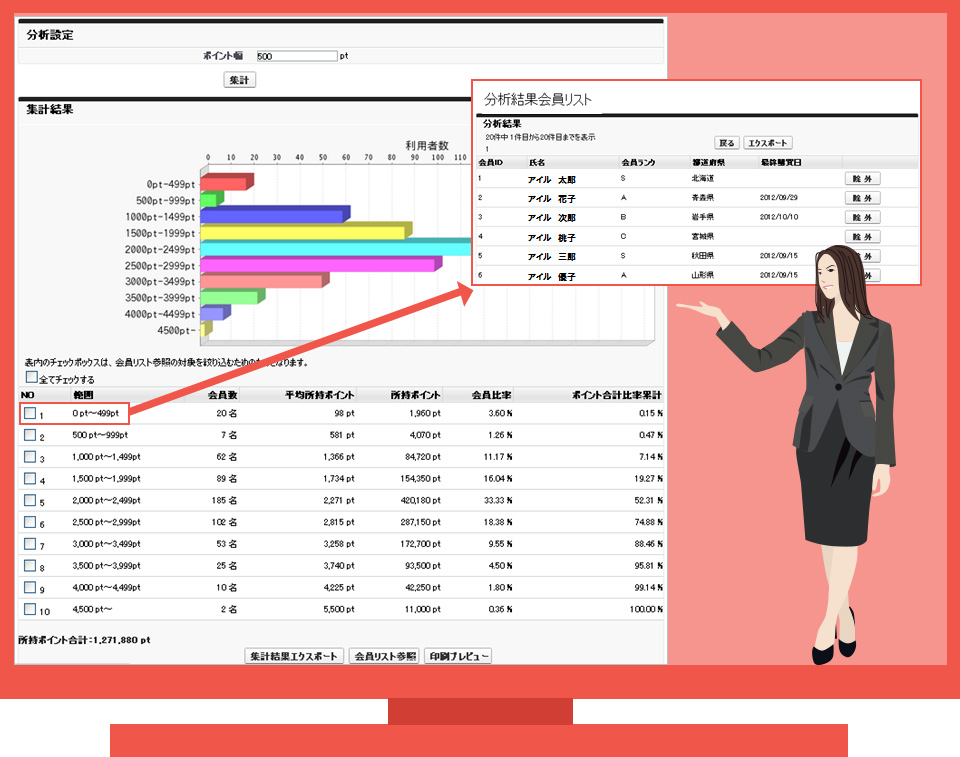
Task: Click 除外 for member アイル 太郎
Action: click(862, 178)
